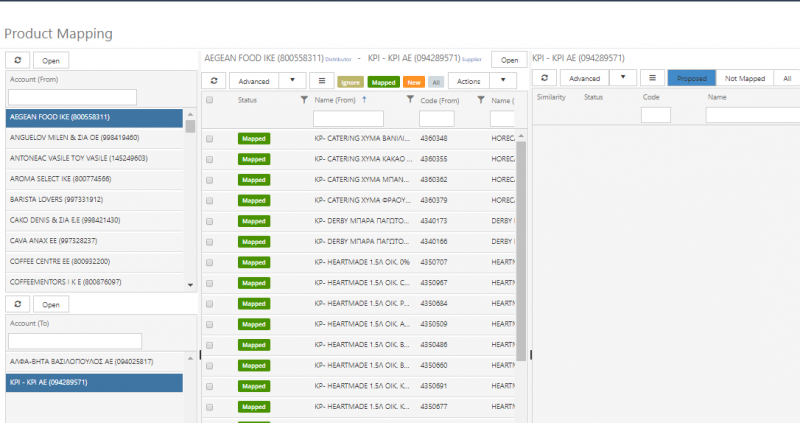Viewport: 800px width, 423px height.
Task: Filter the Name (From) column
Action: [410, 99]
